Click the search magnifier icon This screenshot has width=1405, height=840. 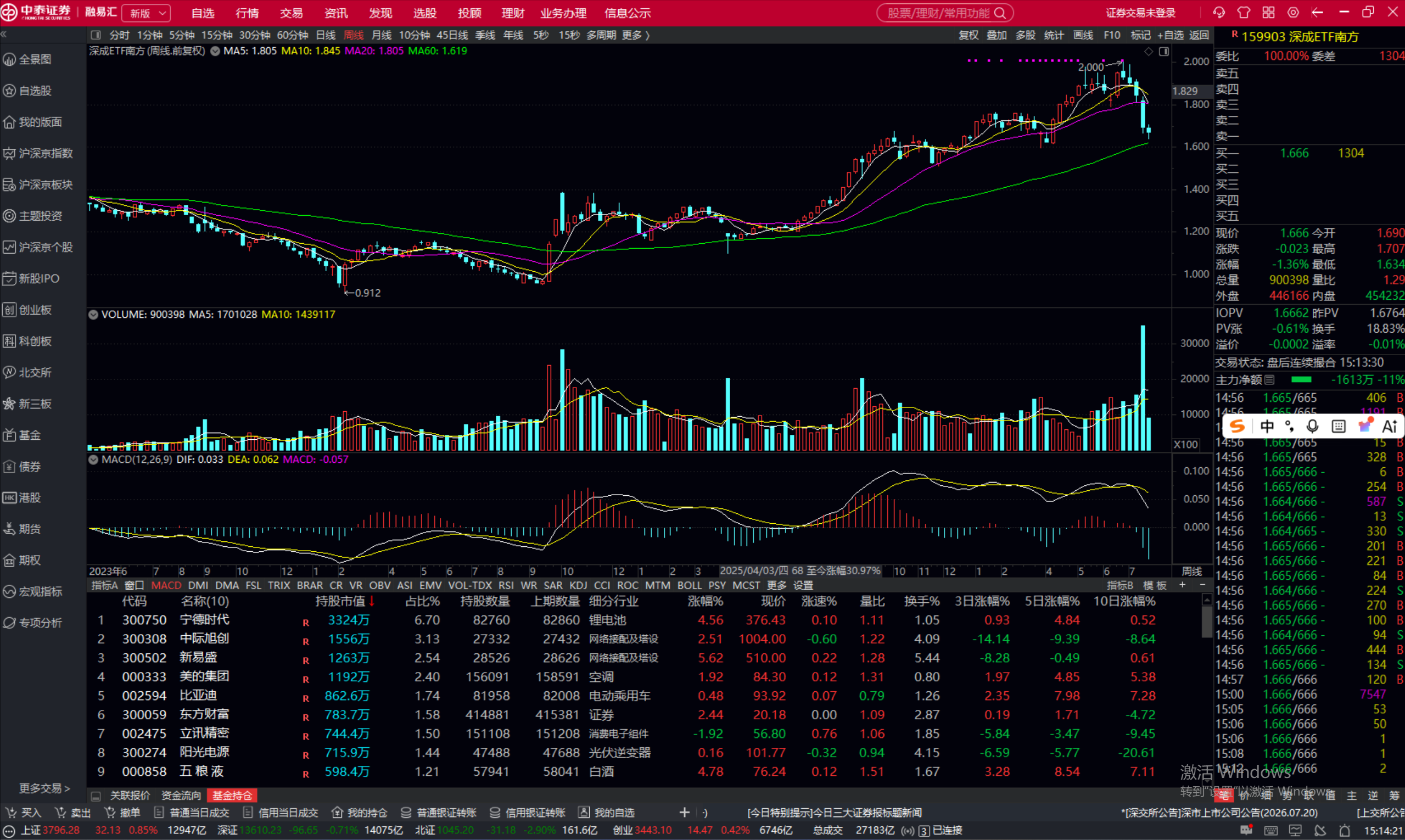[x=1000, y=13]
